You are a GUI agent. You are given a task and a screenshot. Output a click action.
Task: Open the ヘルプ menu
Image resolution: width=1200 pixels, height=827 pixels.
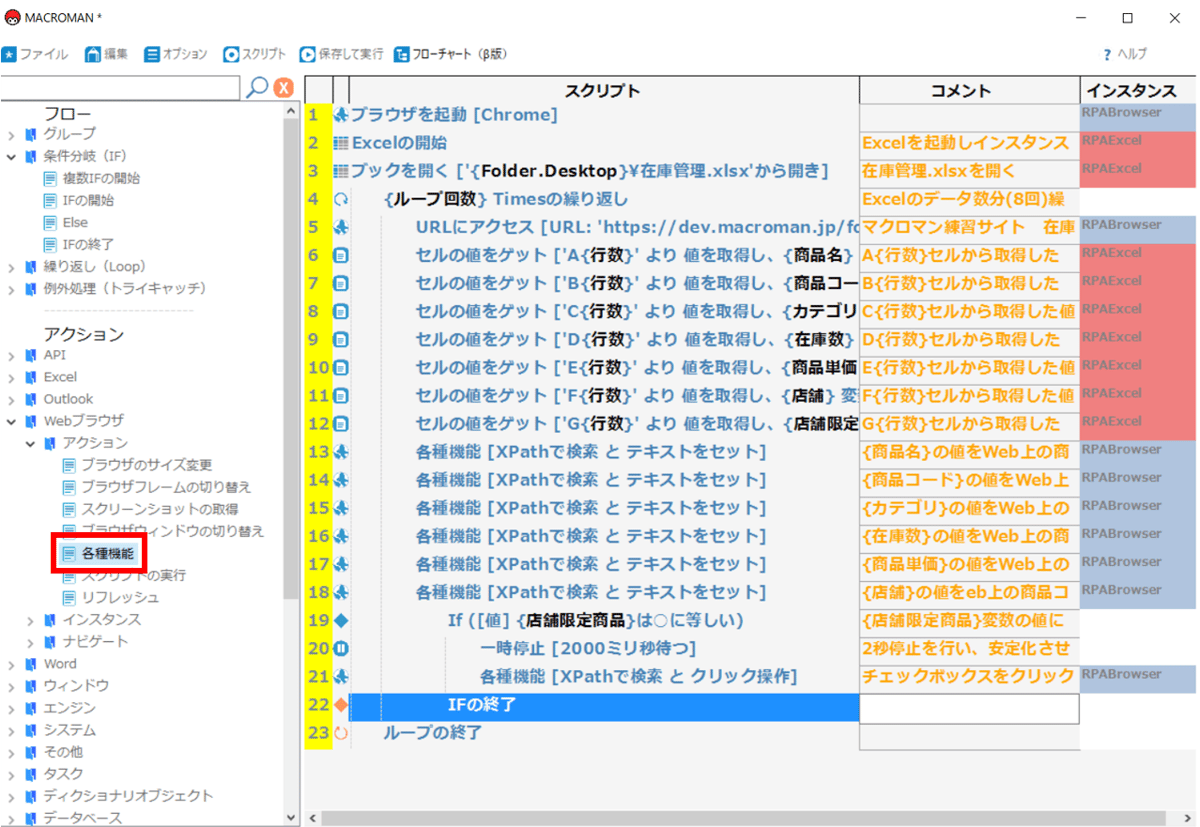1125,54
